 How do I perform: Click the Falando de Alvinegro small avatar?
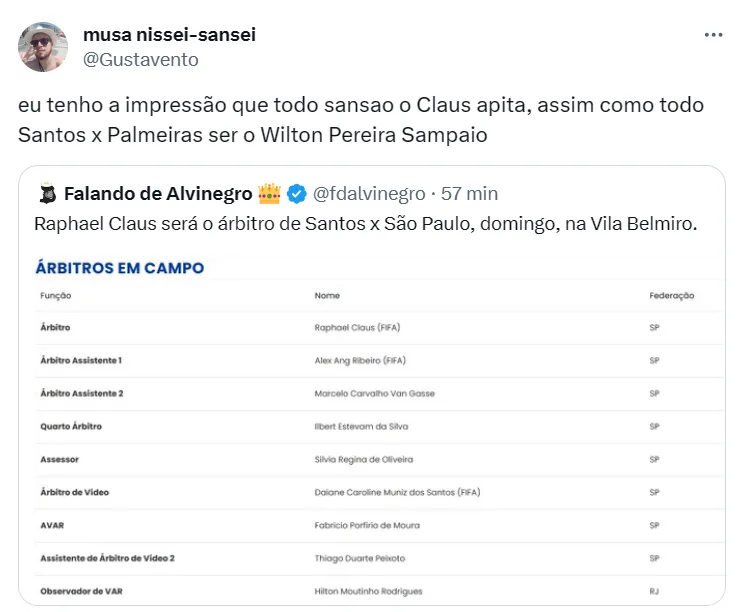[45, 193]
